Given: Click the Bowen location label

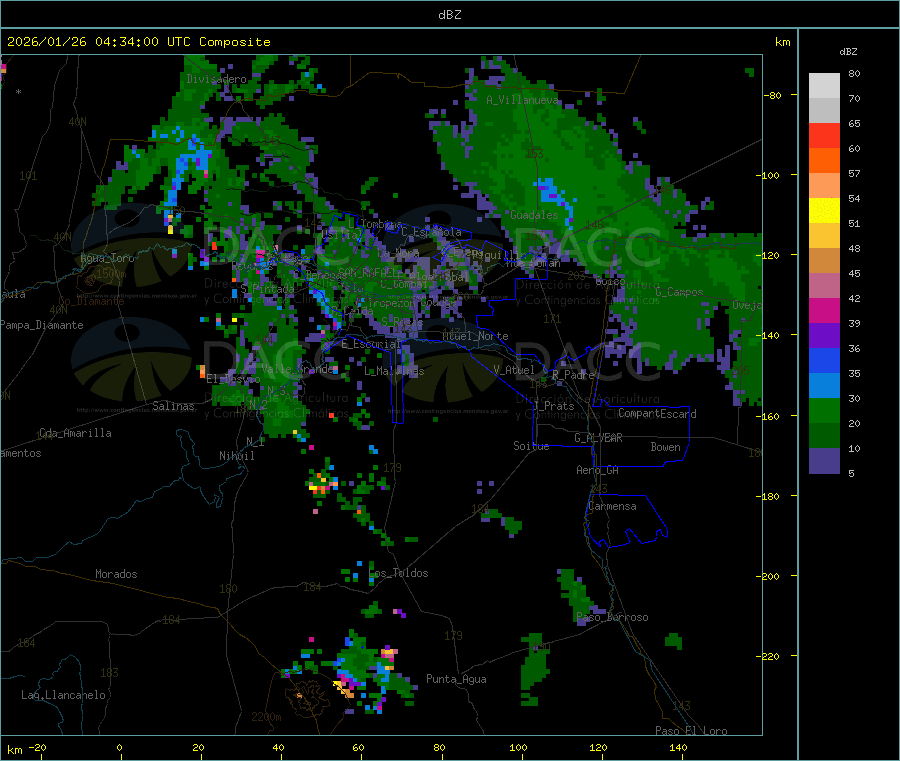Looking at the screenshot, I should 665,447.
